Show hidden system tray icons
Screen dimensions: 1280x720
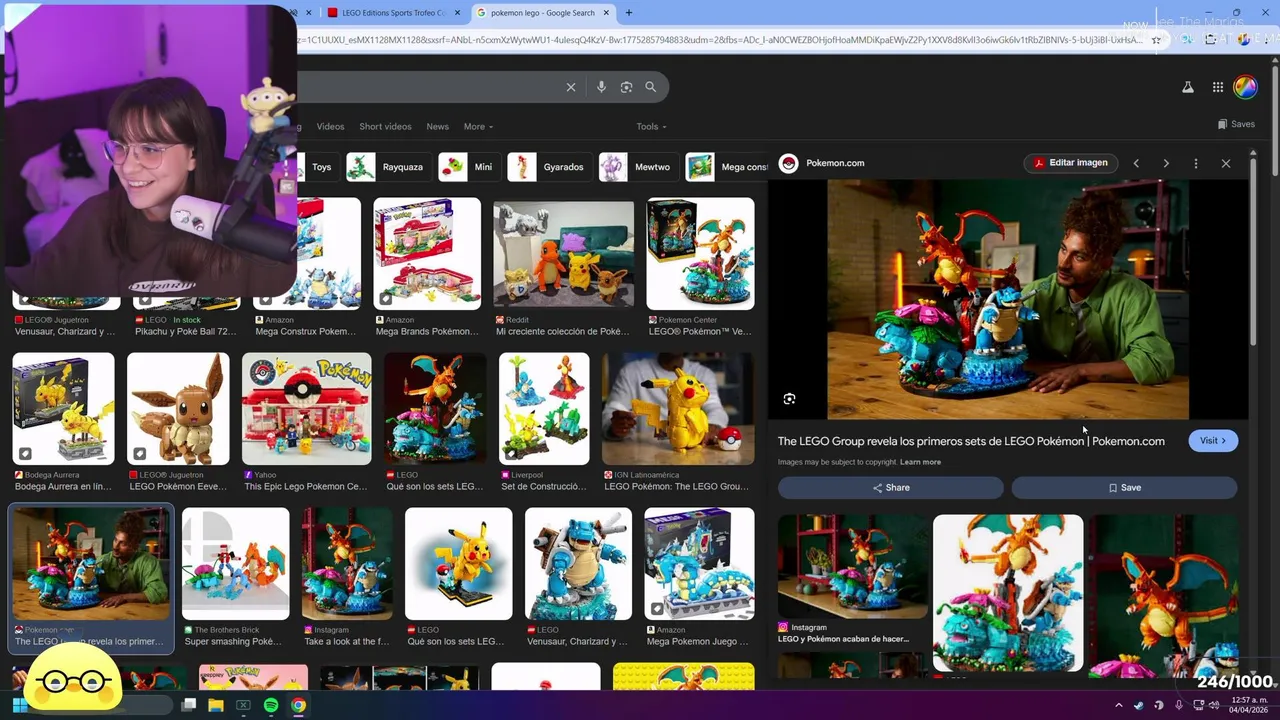1119,705
